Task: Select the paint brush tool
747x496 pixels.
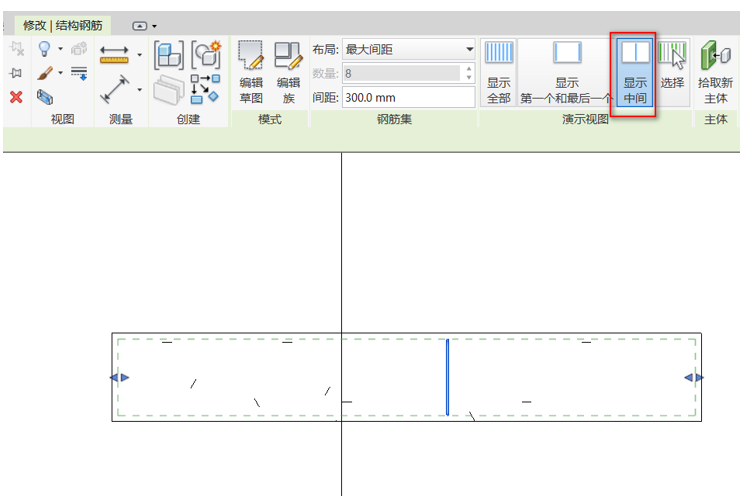Action: point(45,73)
